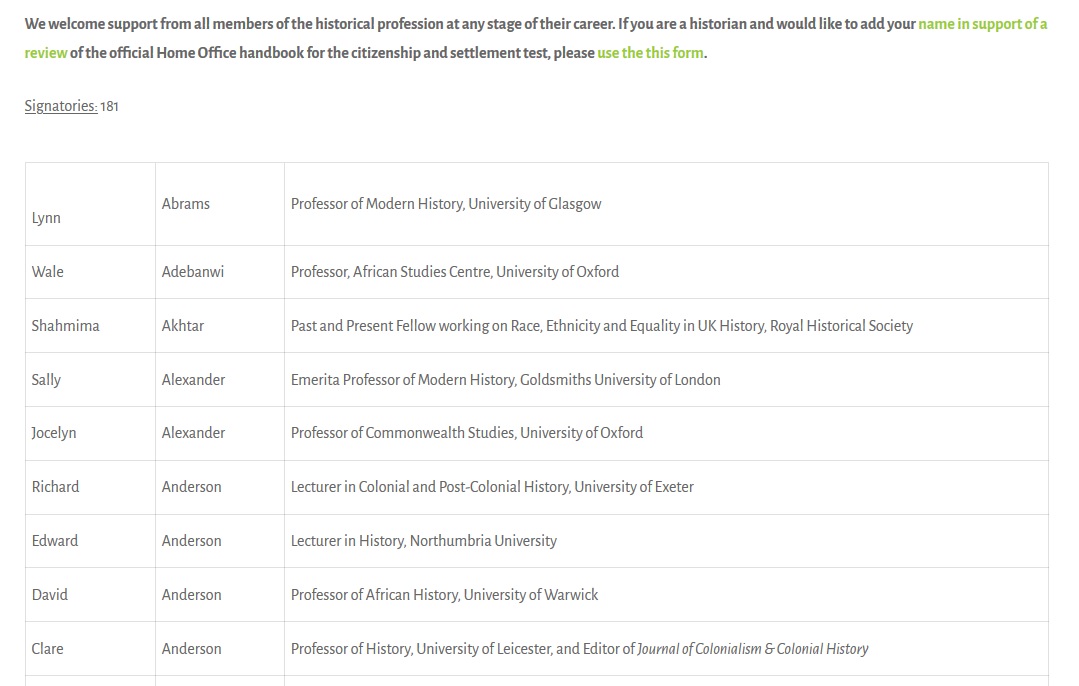Image resolution: width=1079 pixels, height=686 pixels.
Task: Select the surname "Abrams" in the table
Action: (x=186, y=204)
